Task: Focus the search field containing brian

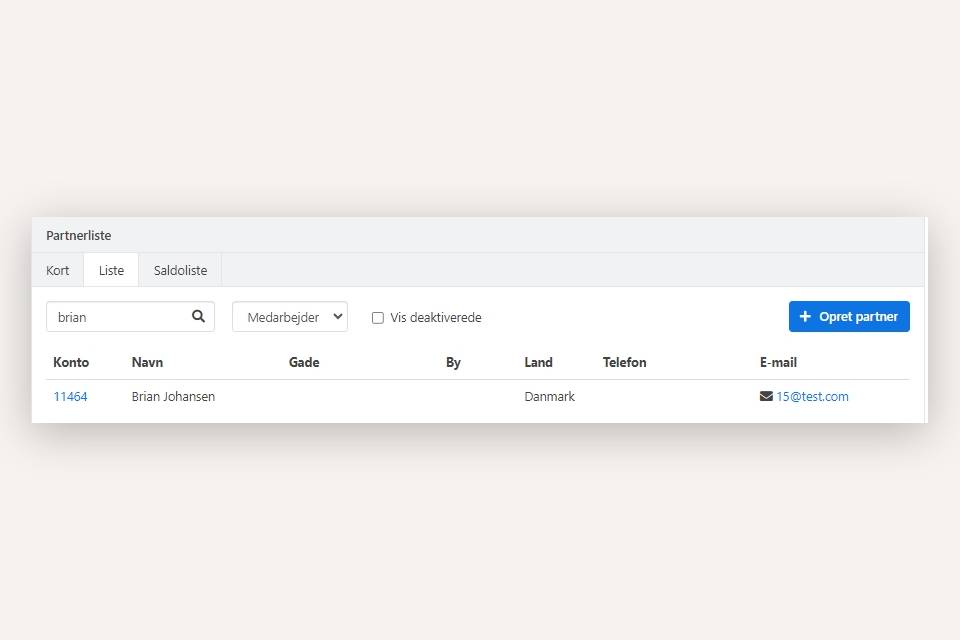Action: click(x=118, y=317)
